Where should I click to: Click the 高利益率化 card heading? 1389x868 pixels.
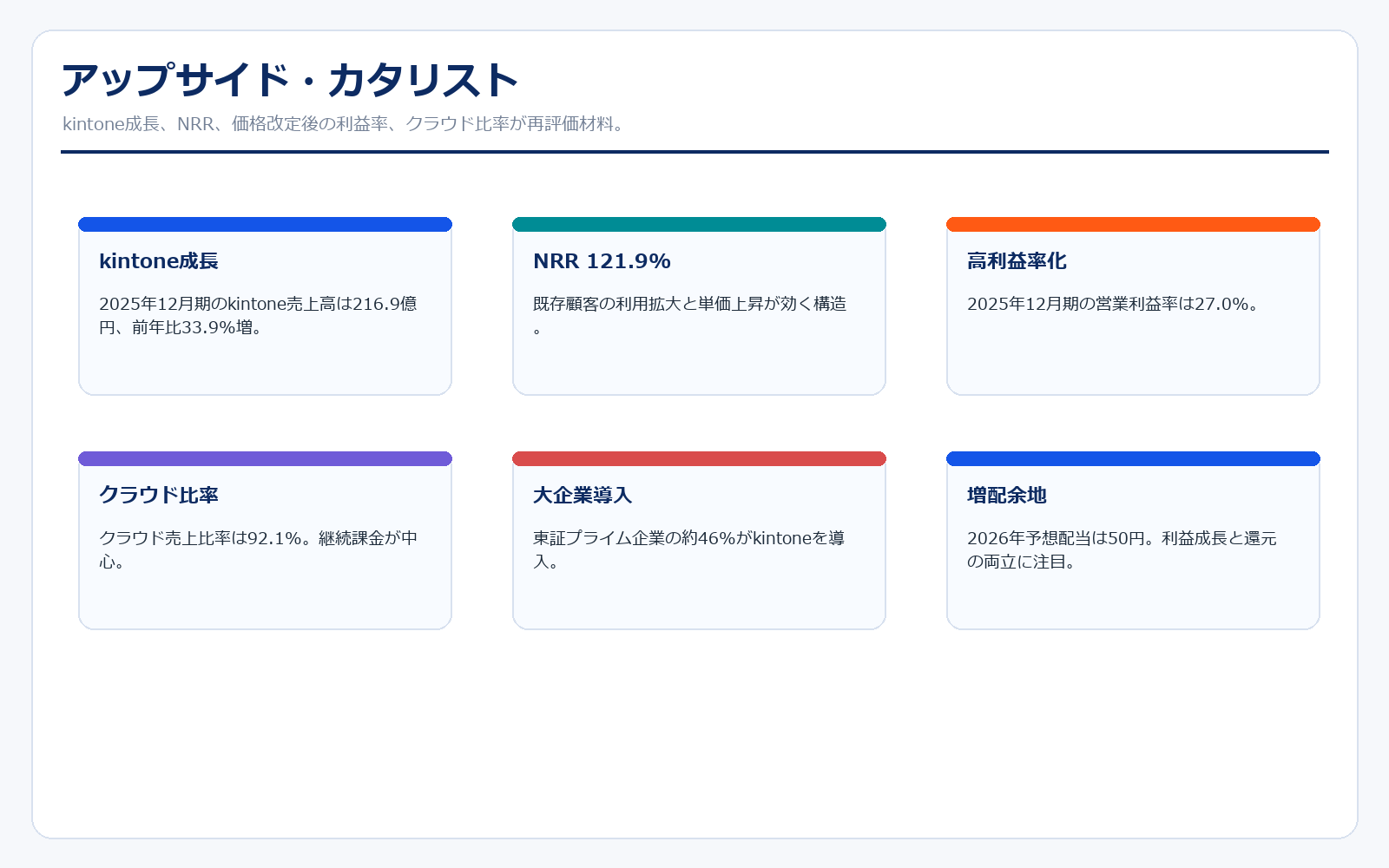(1017, 261)
